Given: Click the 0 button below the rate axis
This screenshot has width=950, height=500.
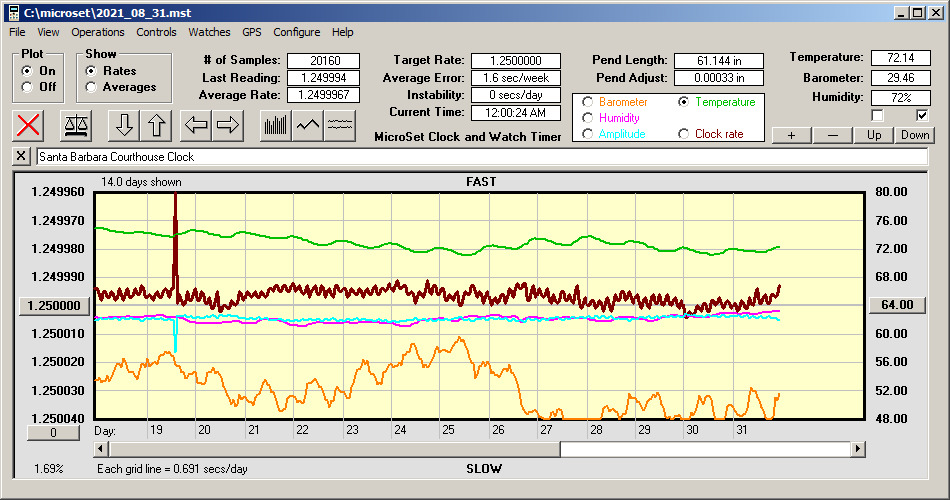Looking at the screenshot, I should tap(53, 433).
